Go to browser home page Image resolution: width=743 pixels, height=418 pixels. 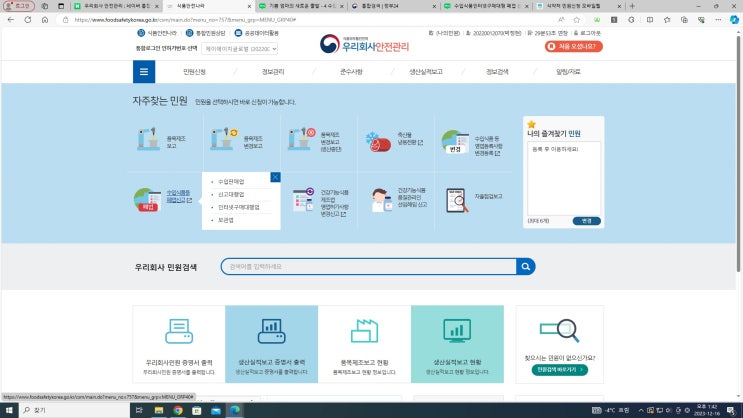[x=45, y=19]
